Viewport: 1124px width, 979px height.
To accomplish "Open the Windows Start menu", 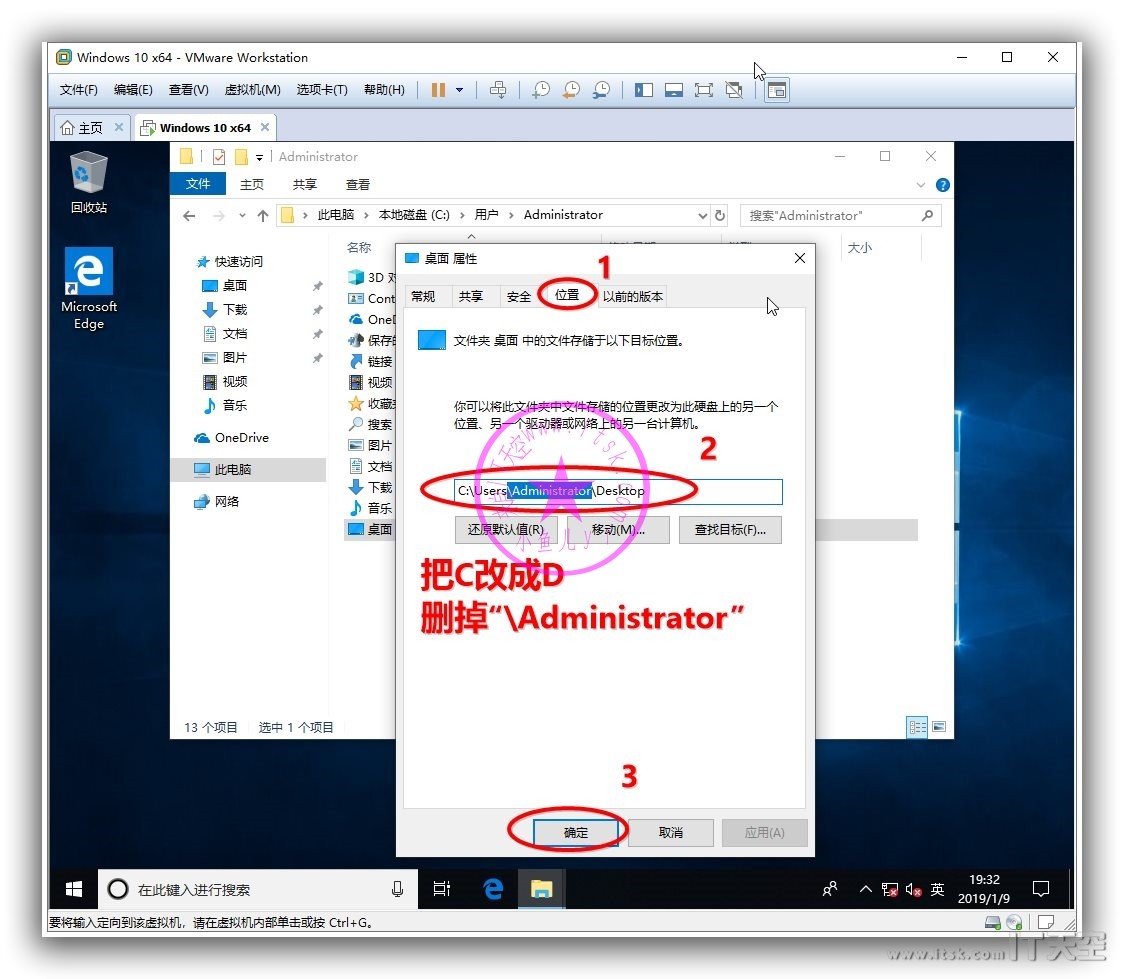I will pos(73,889).
